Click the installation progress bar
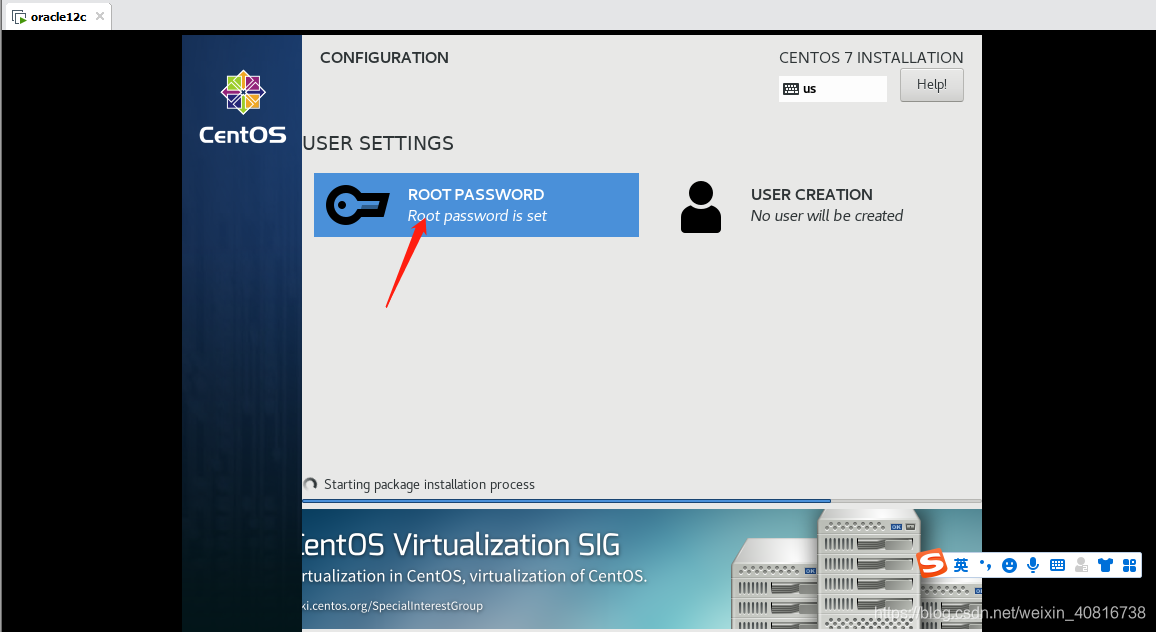 [x=641, y=501]
